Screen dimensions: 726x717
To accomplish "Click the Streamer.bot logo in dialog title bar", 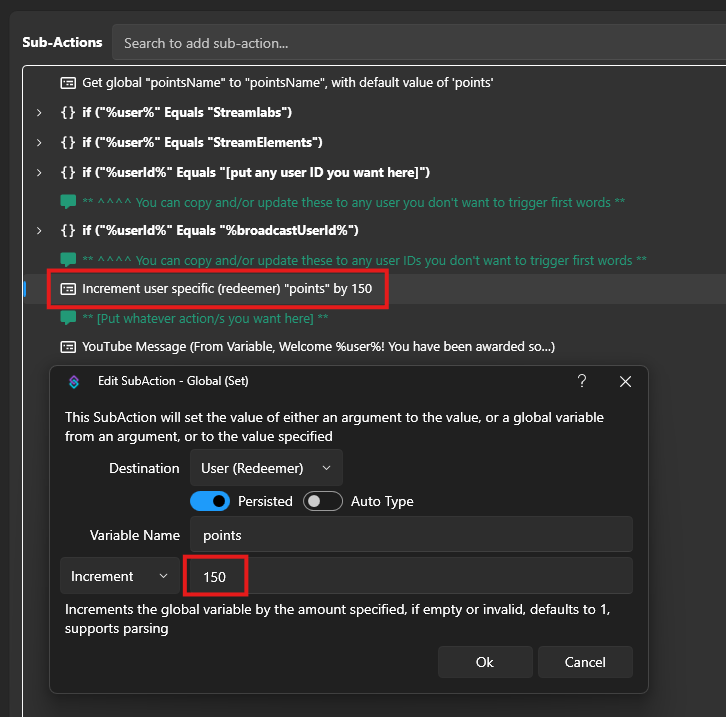I will [73, 382].
